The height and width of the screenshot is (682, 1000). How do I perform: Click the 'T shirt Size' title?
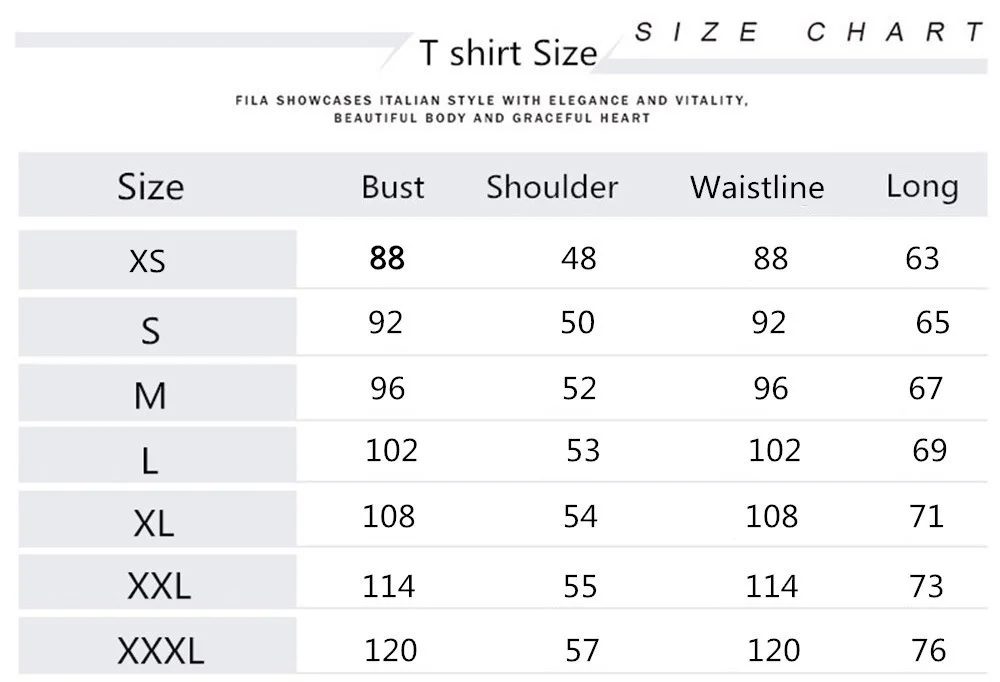(x=508, y=53)
